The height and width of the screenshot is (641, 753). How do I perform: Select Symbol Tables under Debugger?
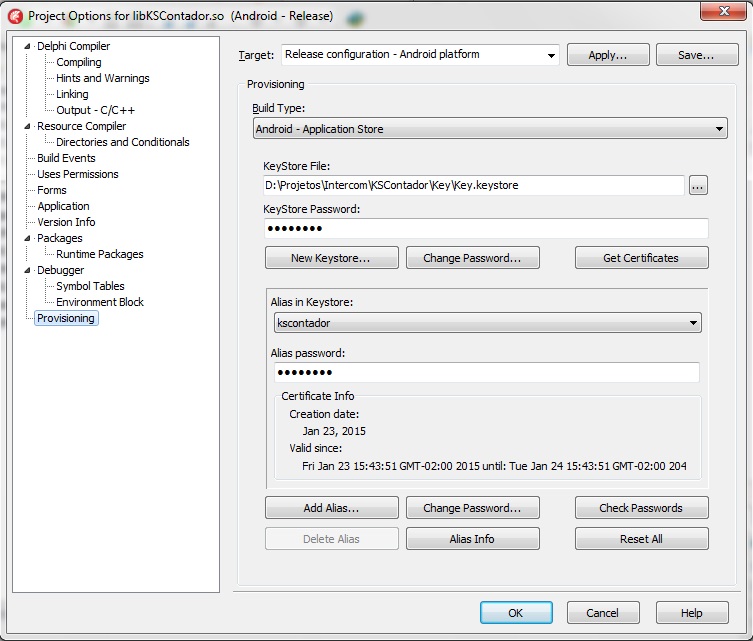tap(90, 286)
